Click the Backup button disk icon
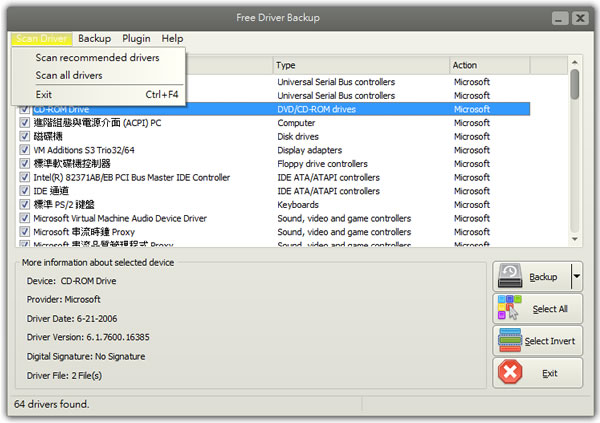 point(511,276)
